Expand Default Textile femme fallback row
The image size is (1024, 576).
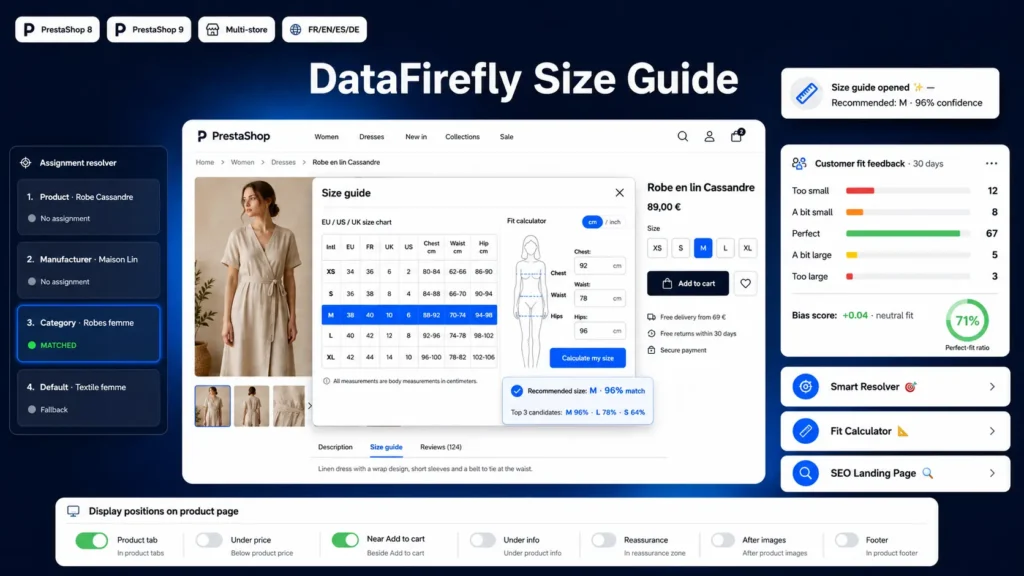pyautogui.click(x=89, y=398)
